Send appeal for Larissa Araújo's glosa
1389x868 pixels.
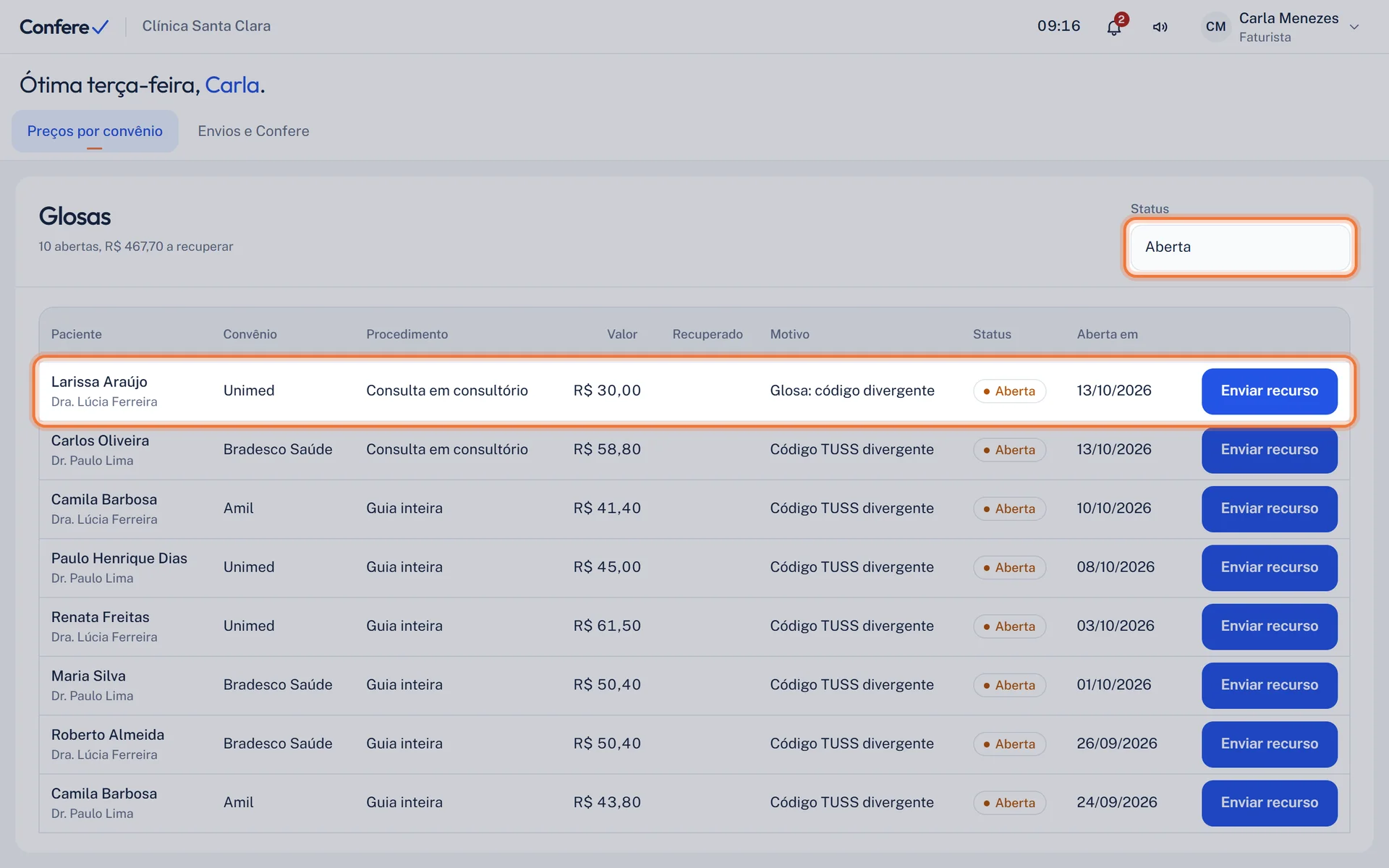pyautogui.click(x=1270, y=391)
